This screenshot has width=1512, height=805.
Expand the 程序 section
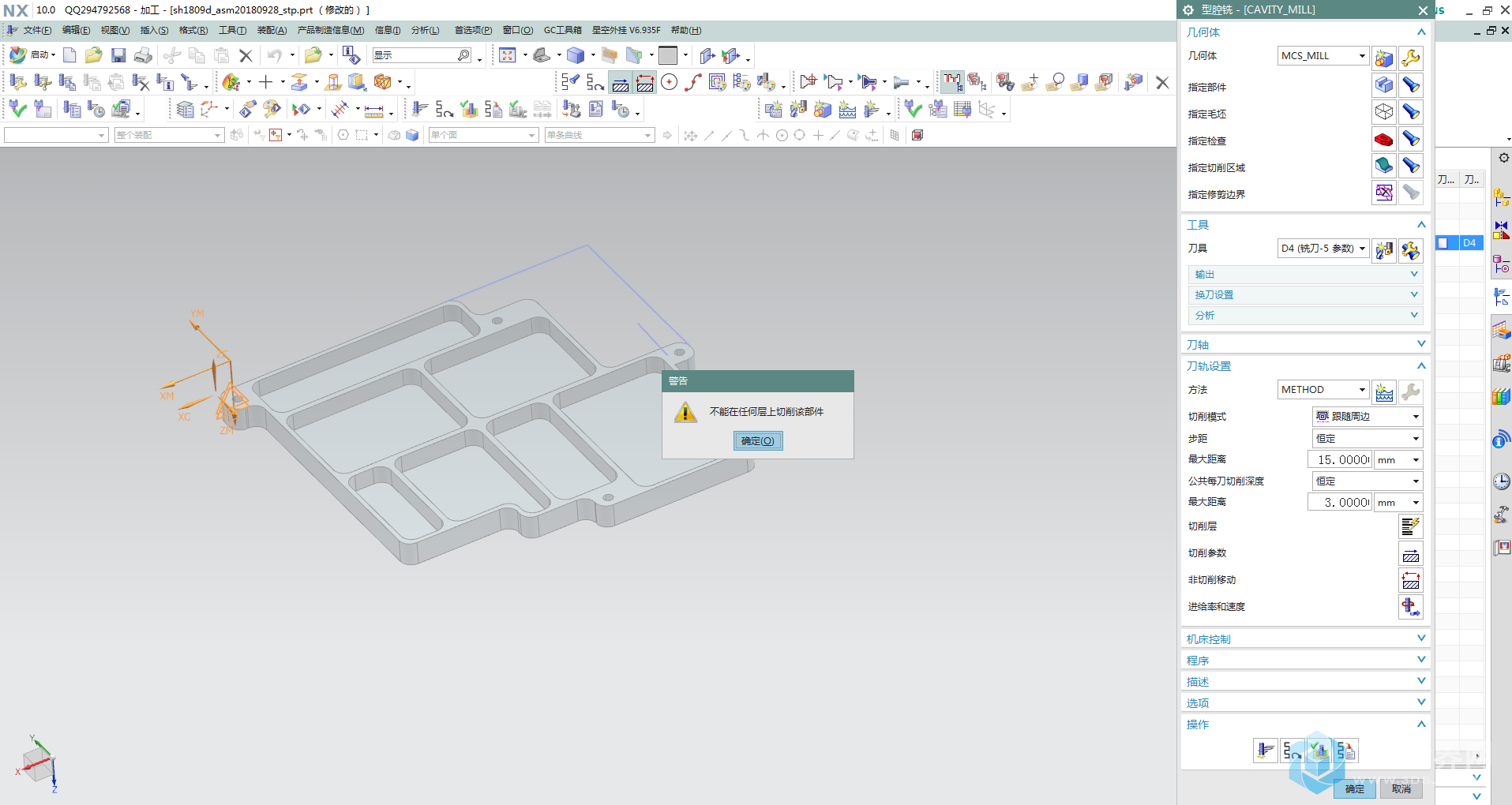tap(1305, 660)
